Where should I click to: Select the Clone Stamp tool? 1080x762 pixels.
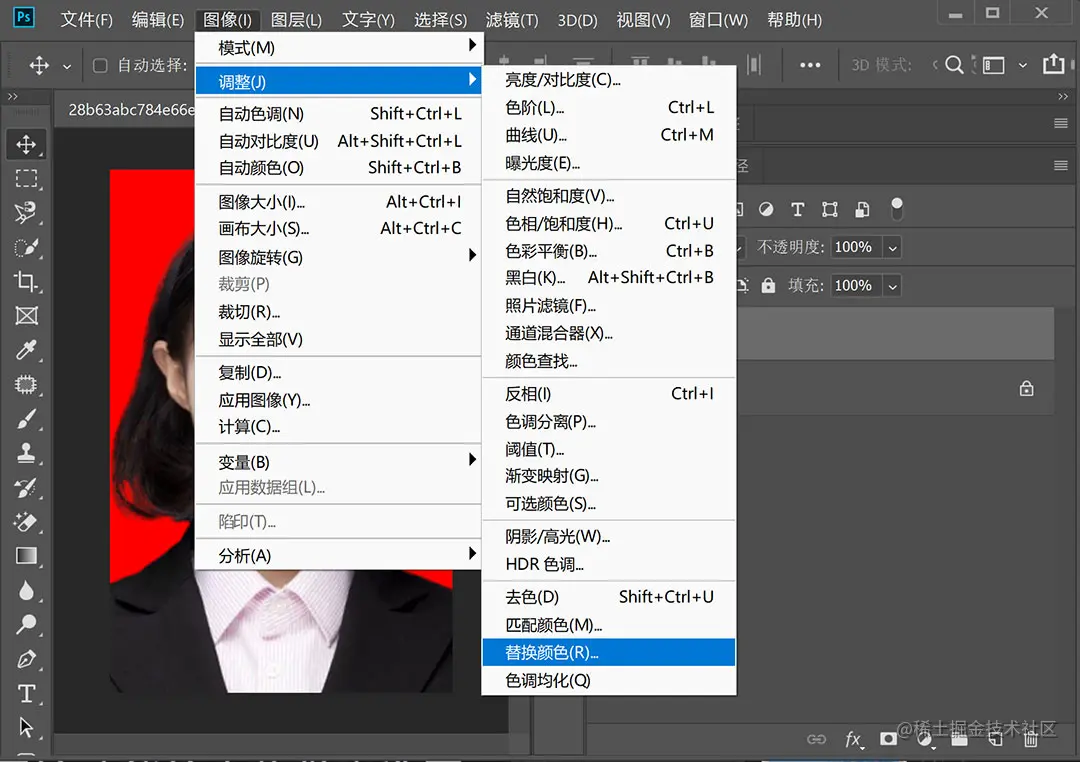tap(26, 453)
